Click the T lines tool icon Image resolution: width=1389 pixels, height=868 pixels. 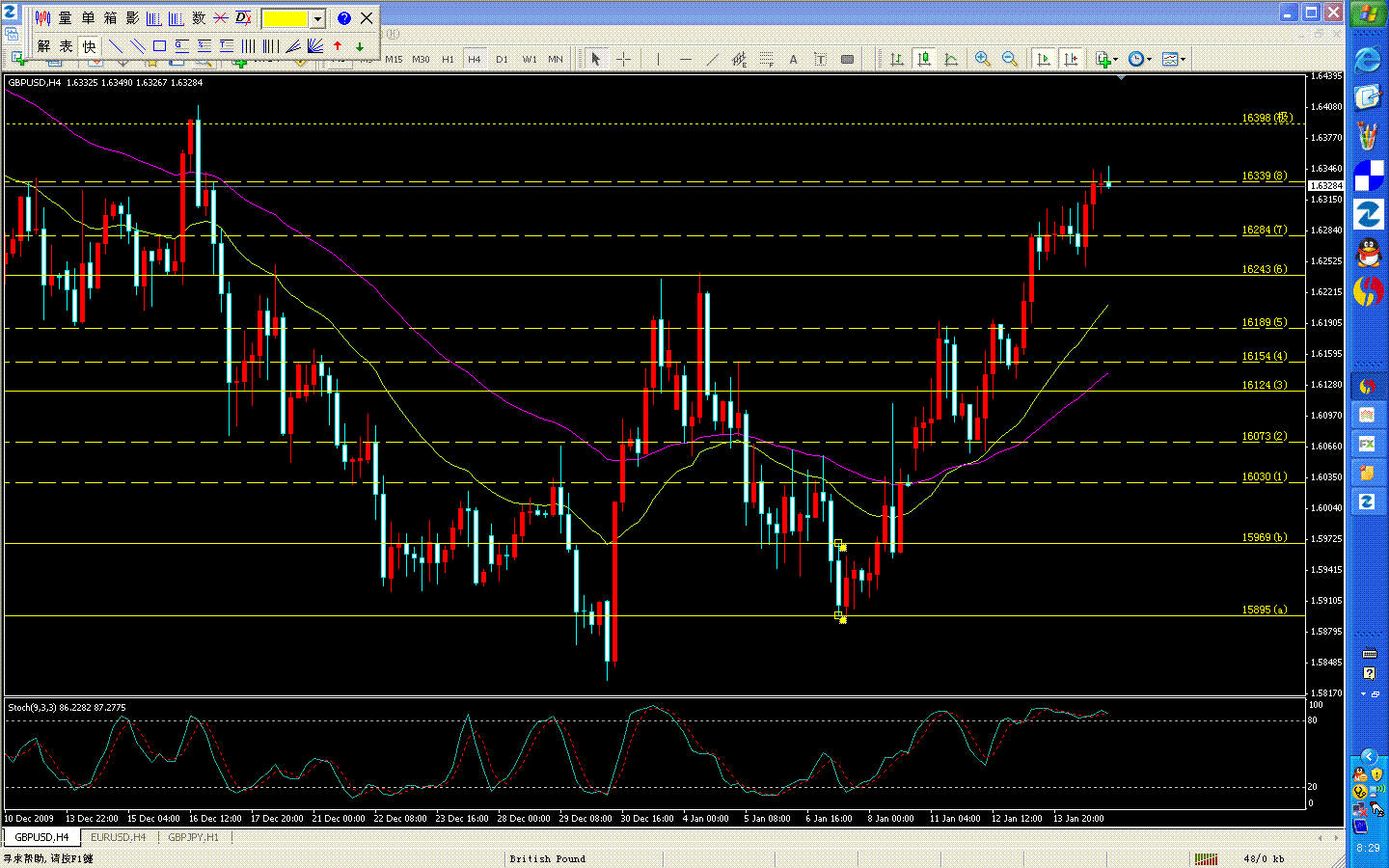(x=227, y=45)
